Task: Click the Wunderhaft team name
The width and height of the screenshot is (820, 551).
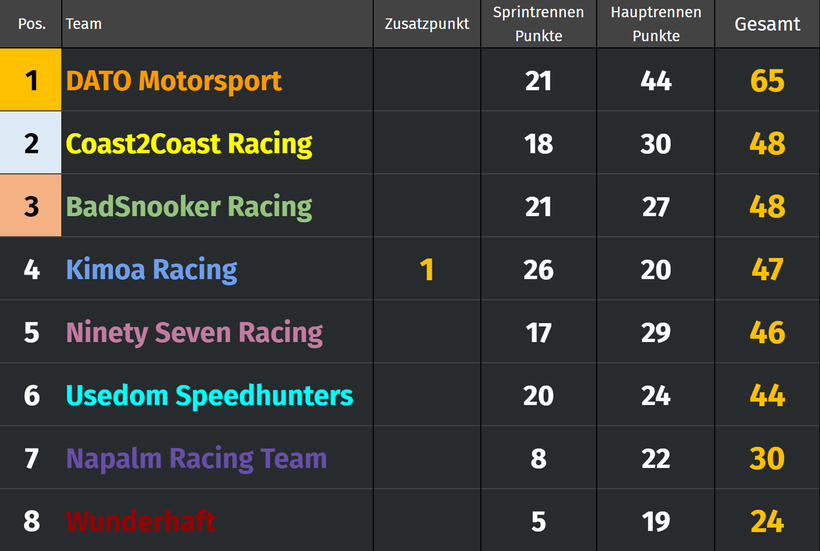Action: 140,521
